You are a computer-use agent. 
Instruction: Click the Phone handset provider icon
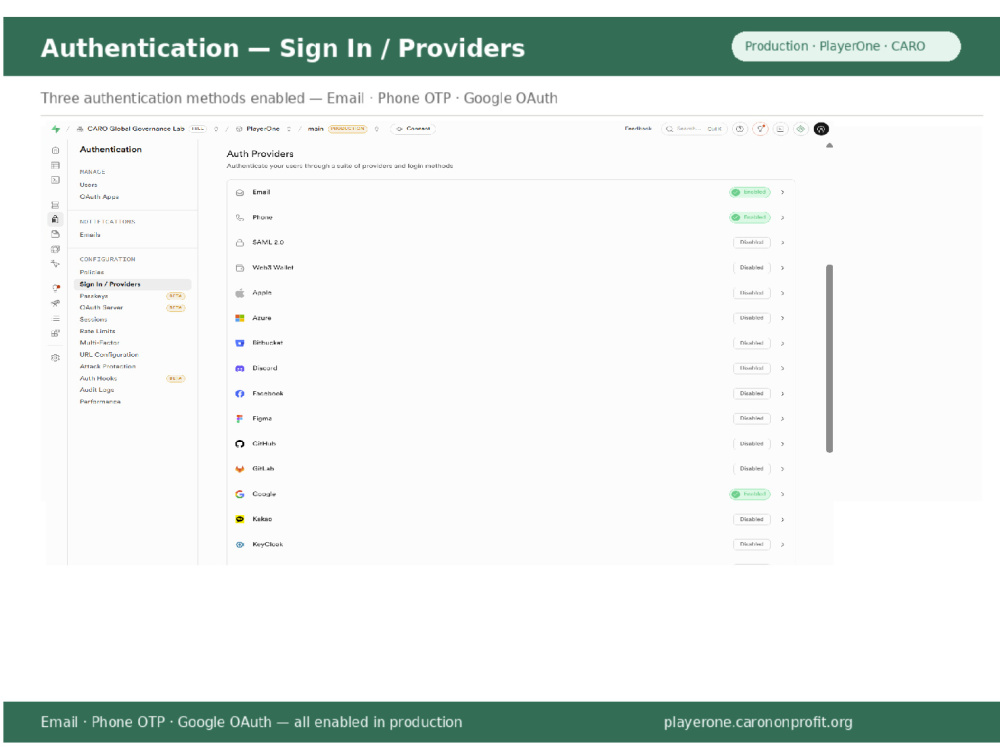pos(240,217)
